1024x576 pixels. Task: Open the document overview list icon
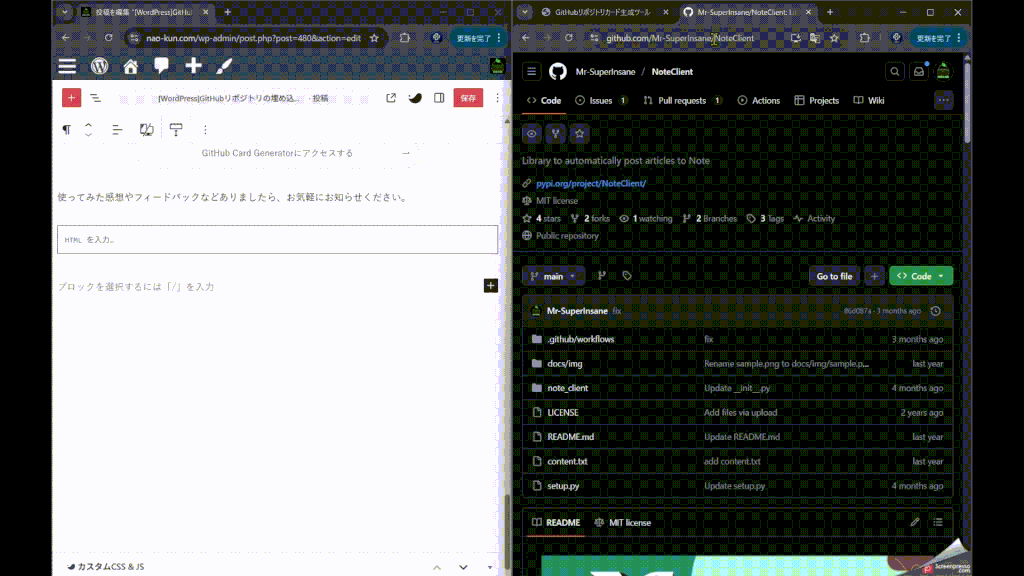[x=95, y=98]
